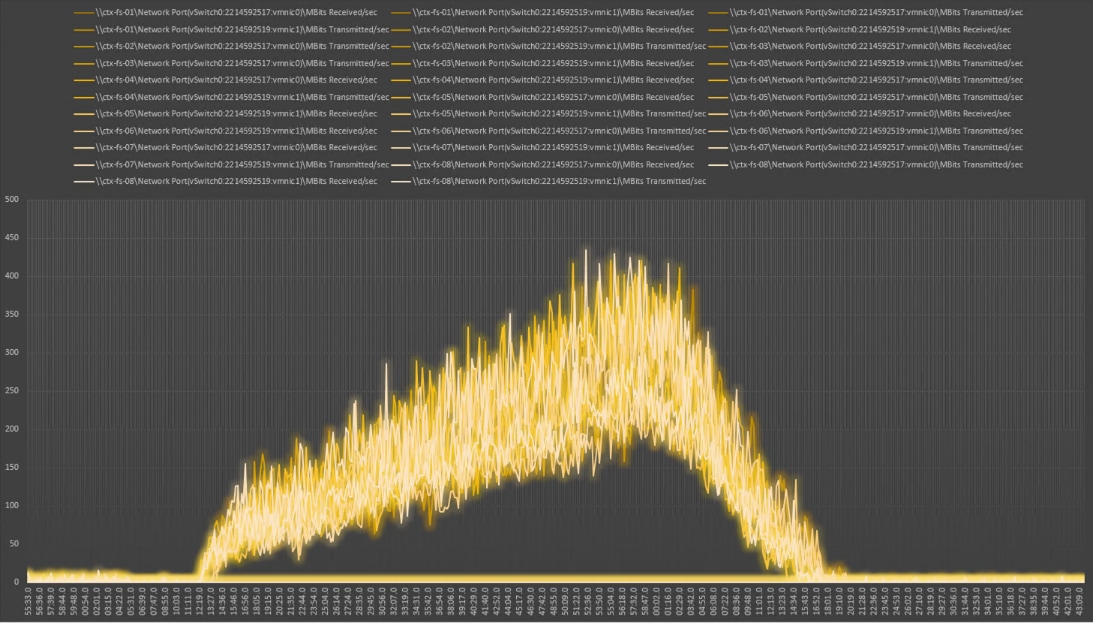Select legend entry ctx-fs-03 vmnic0 MBits Received/sec
The height and width of the screenshot is (623, 1093).
click(859, 46)
